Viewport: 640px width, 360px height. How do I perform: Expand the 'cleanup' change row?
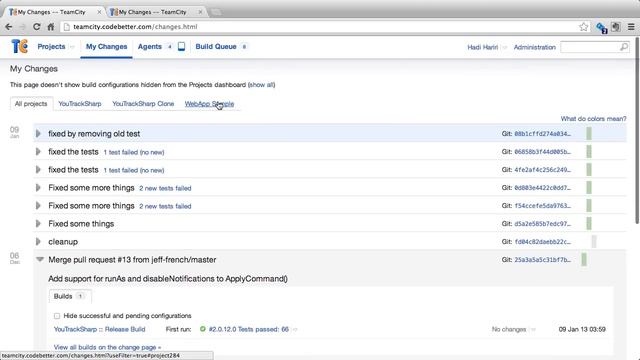pos(38,241)
